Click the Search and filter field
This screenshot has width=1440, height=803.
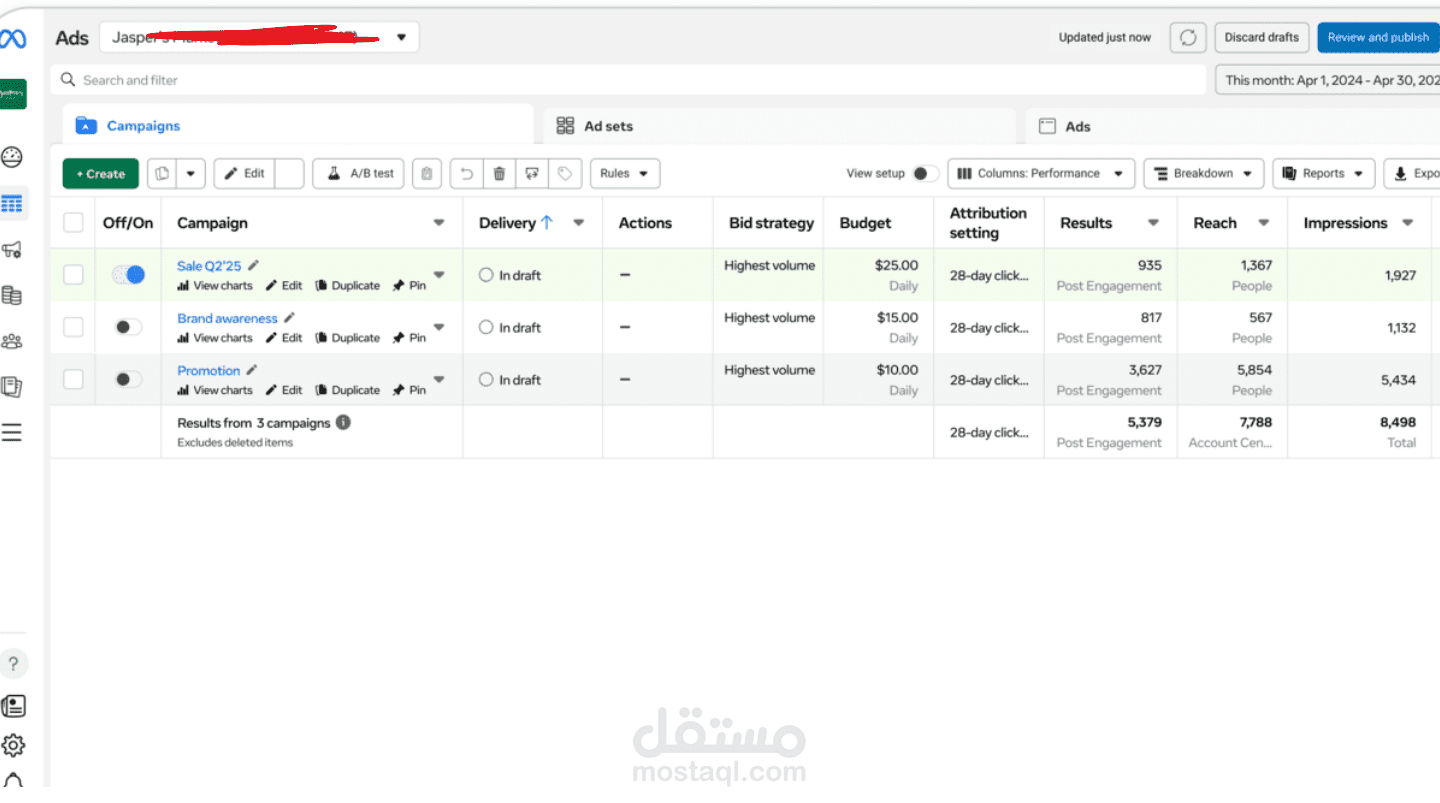point(629,80)
